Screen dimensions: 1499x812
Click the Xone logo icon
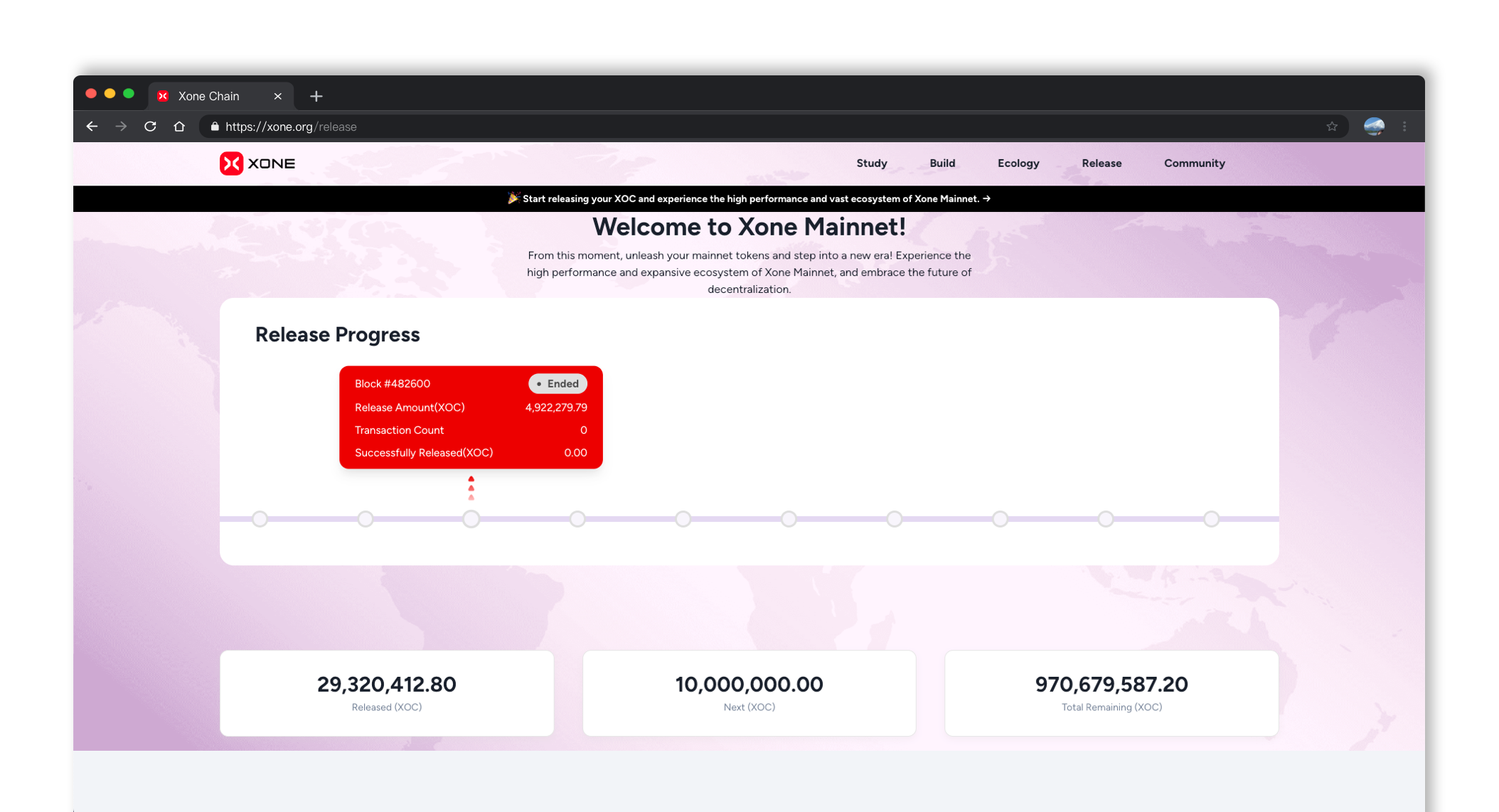tap(231, 164)
